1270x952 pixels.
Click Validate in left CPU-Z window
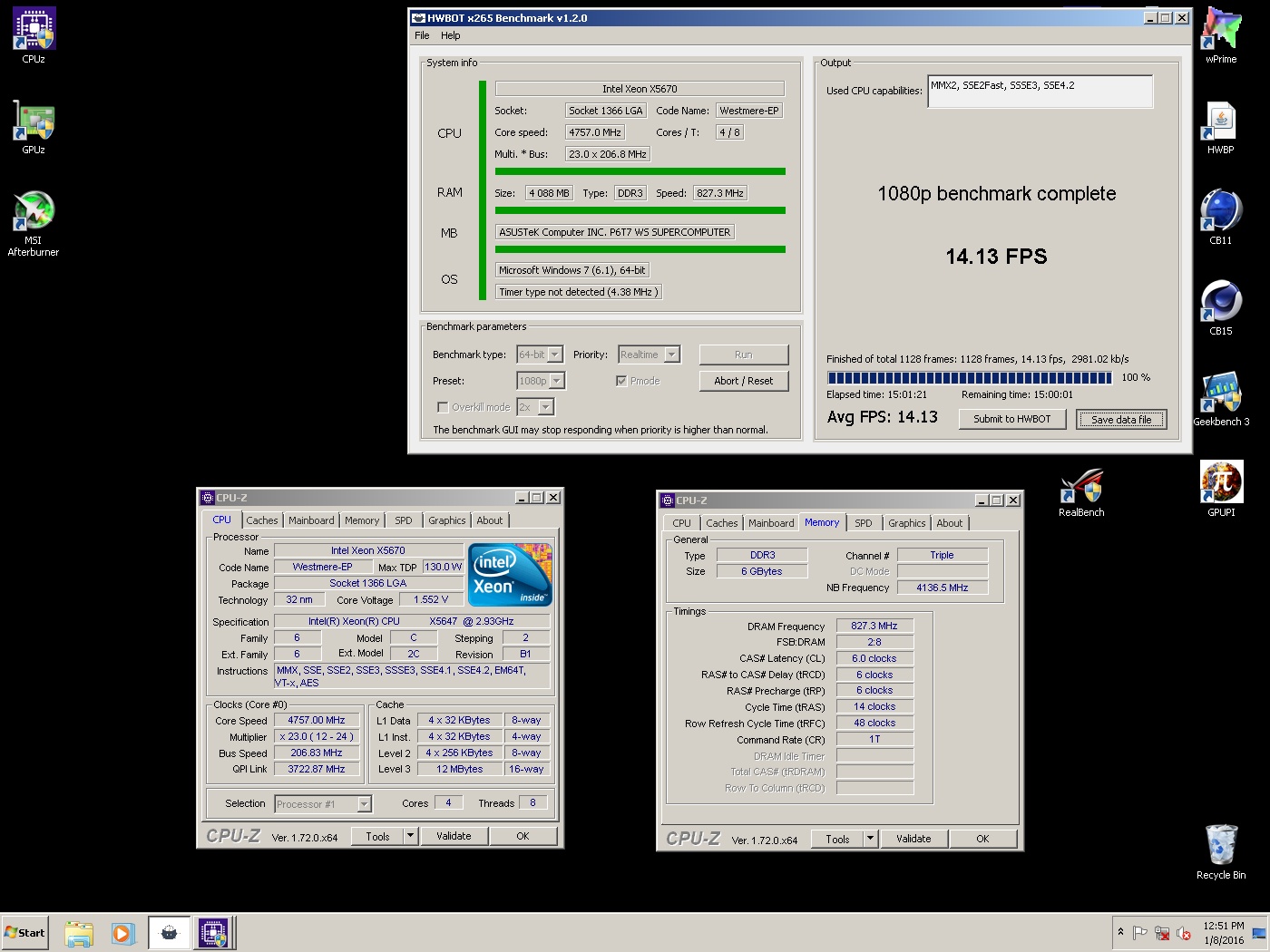pyautogui.click(x=454, y=836)
